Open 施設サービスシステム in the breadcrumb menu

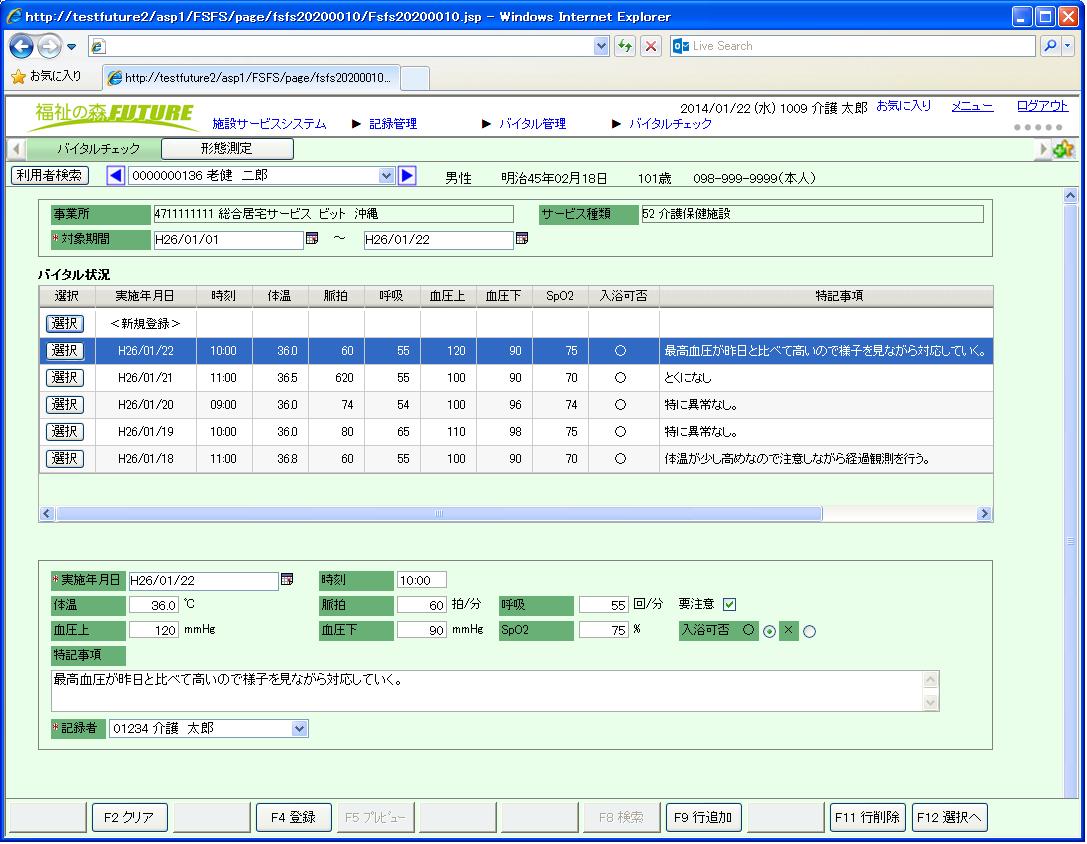tap(269, 124)
